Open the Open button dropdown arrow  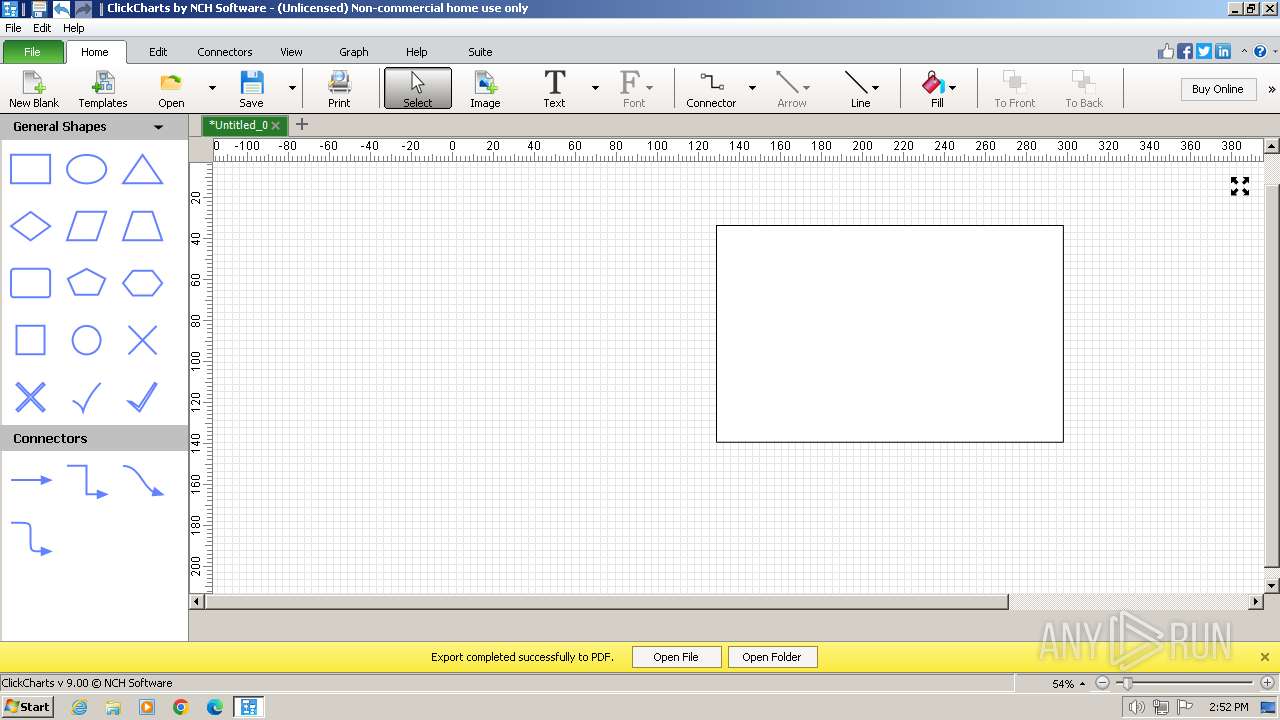[212, 88]
